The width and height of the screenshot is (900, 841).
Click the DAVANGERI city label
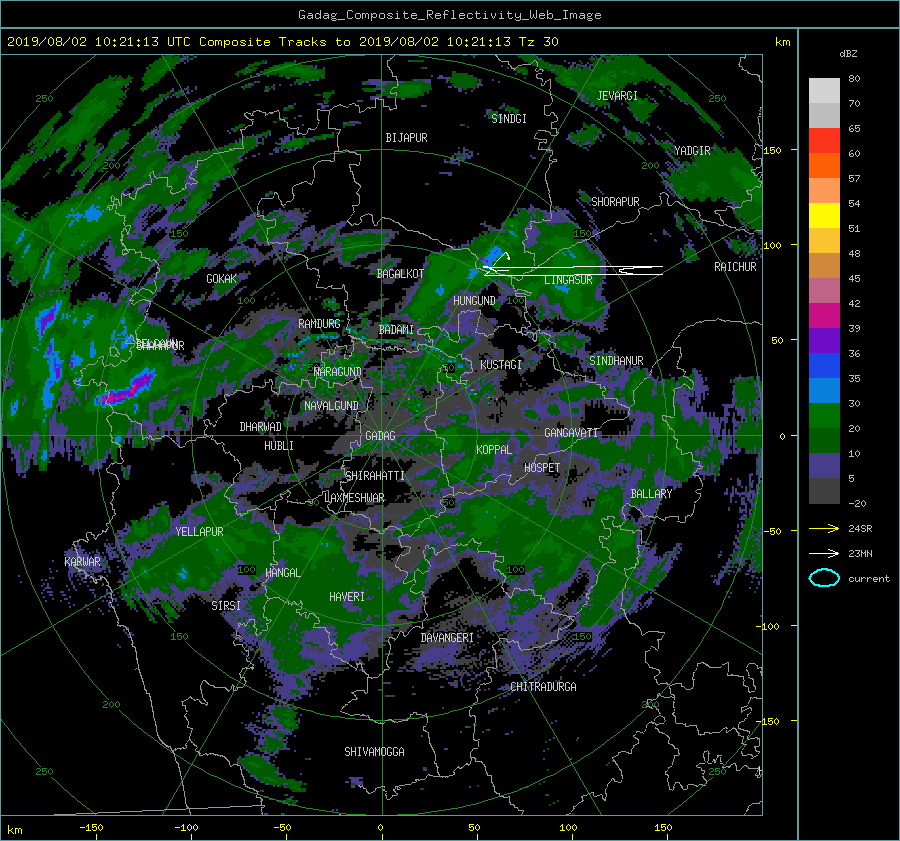pos(447,638)
